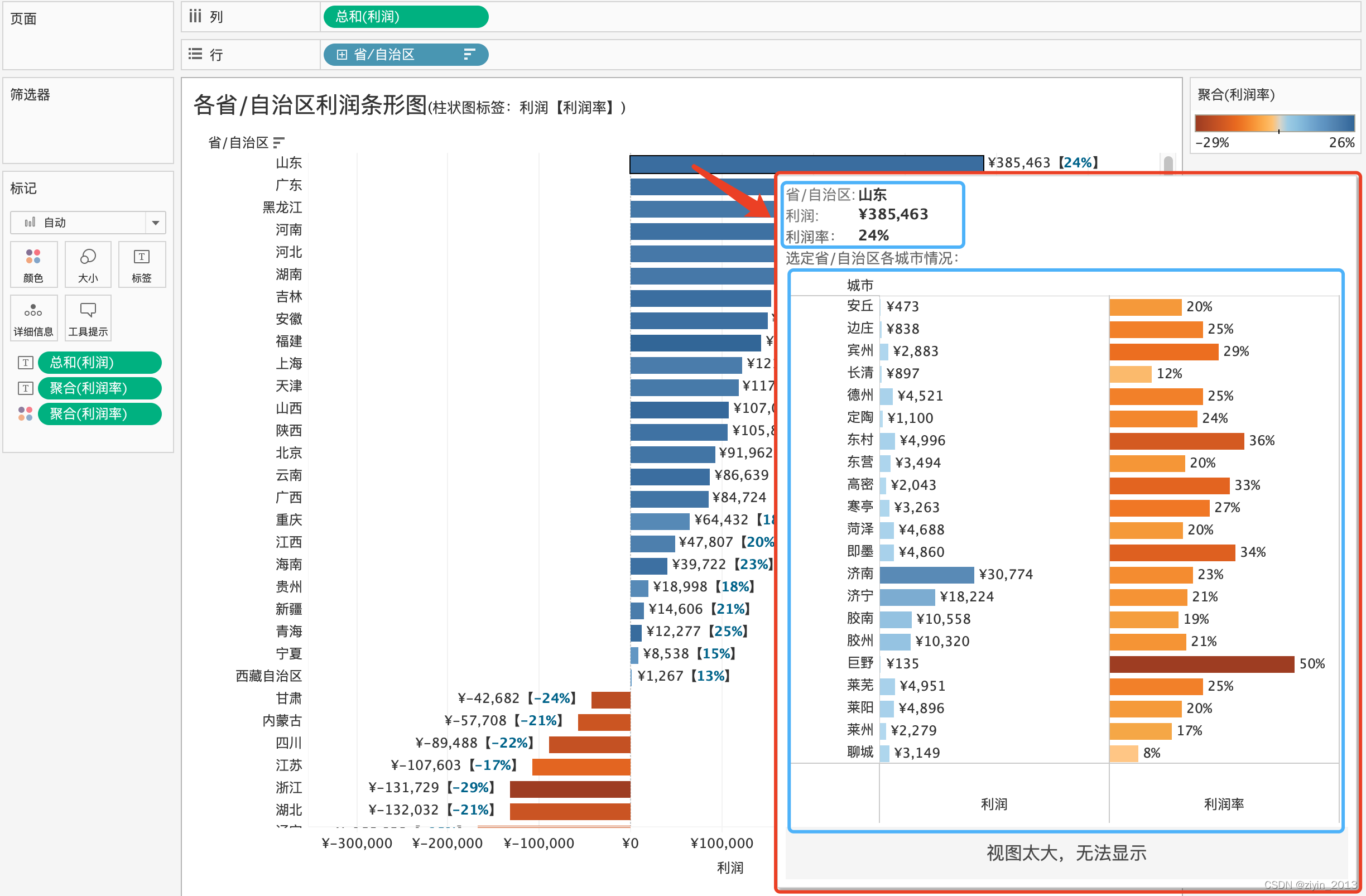This screenshot has width=1366, height=896.
Task: Click the color 聚合(利润率) pill in marks
Action: pyautogui.click(x=99, y=413)
